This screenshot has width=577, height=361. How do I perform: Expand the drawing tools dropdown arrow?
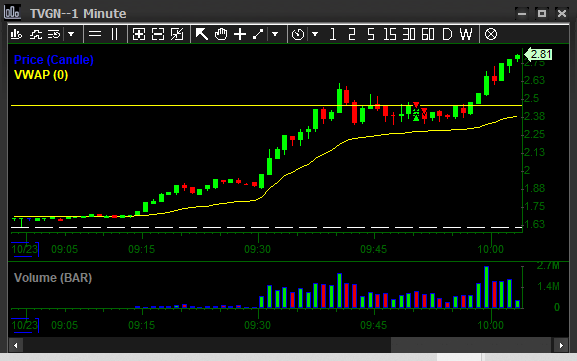click(x=275, y=35)
